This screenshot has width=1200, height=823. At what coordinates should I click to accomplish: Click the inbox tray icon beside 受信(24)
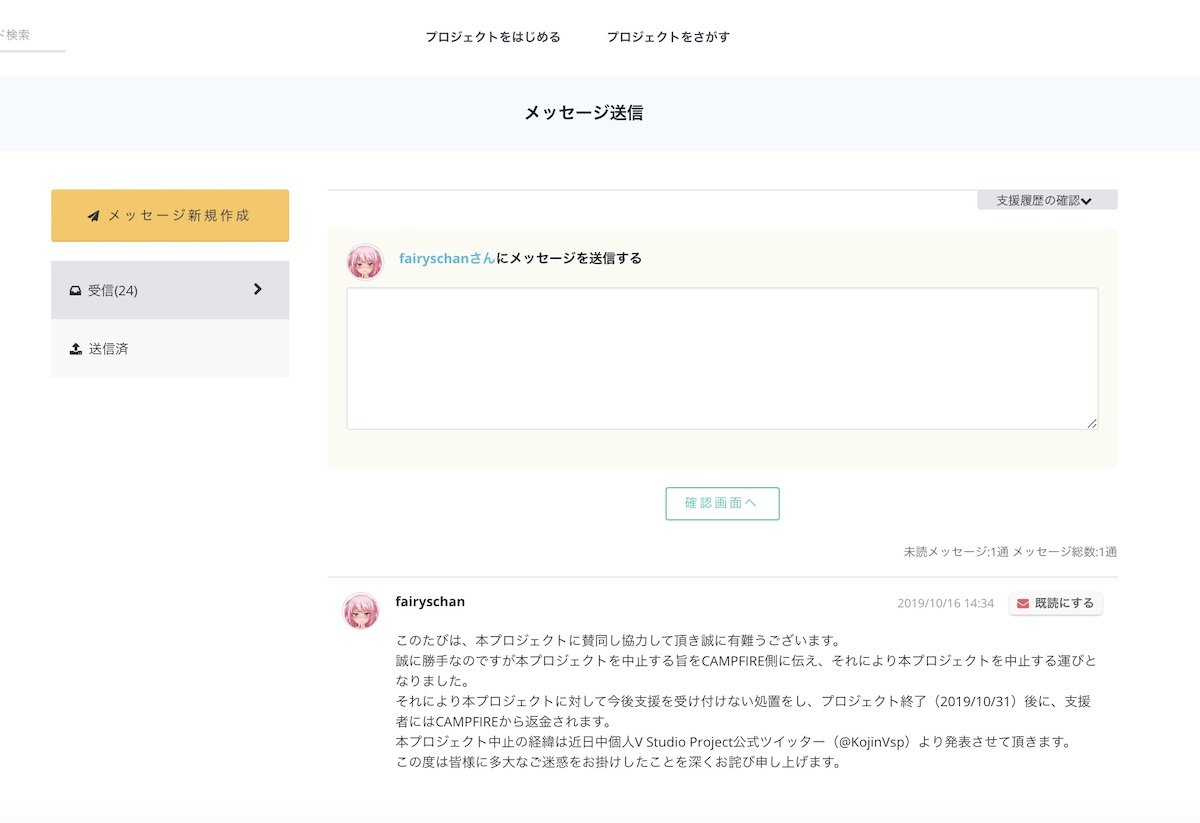75,291
